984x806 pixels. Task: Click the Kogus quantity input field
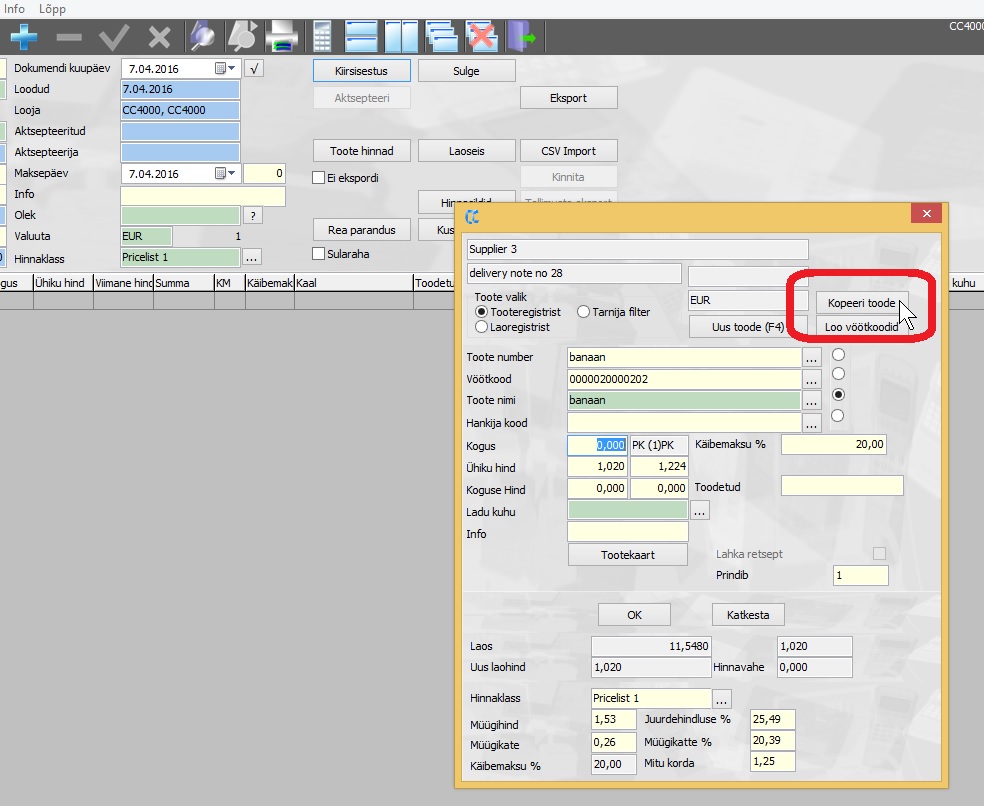click(x=597, y=445)
